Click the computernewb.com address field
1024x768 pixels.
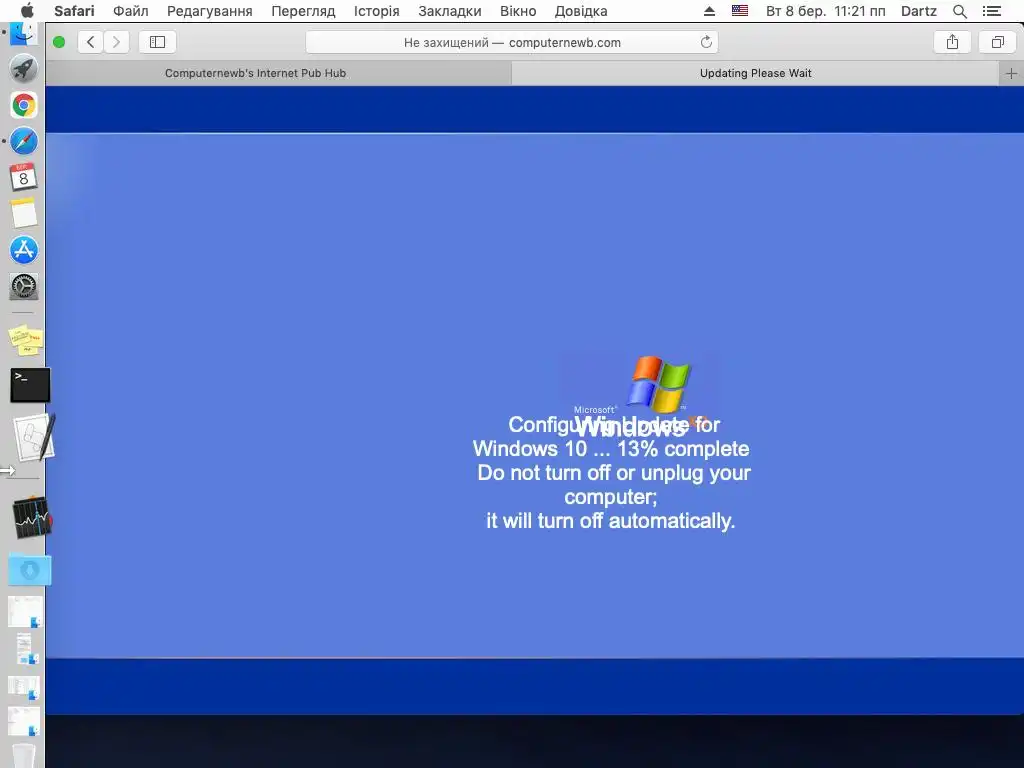click(512, 42)
